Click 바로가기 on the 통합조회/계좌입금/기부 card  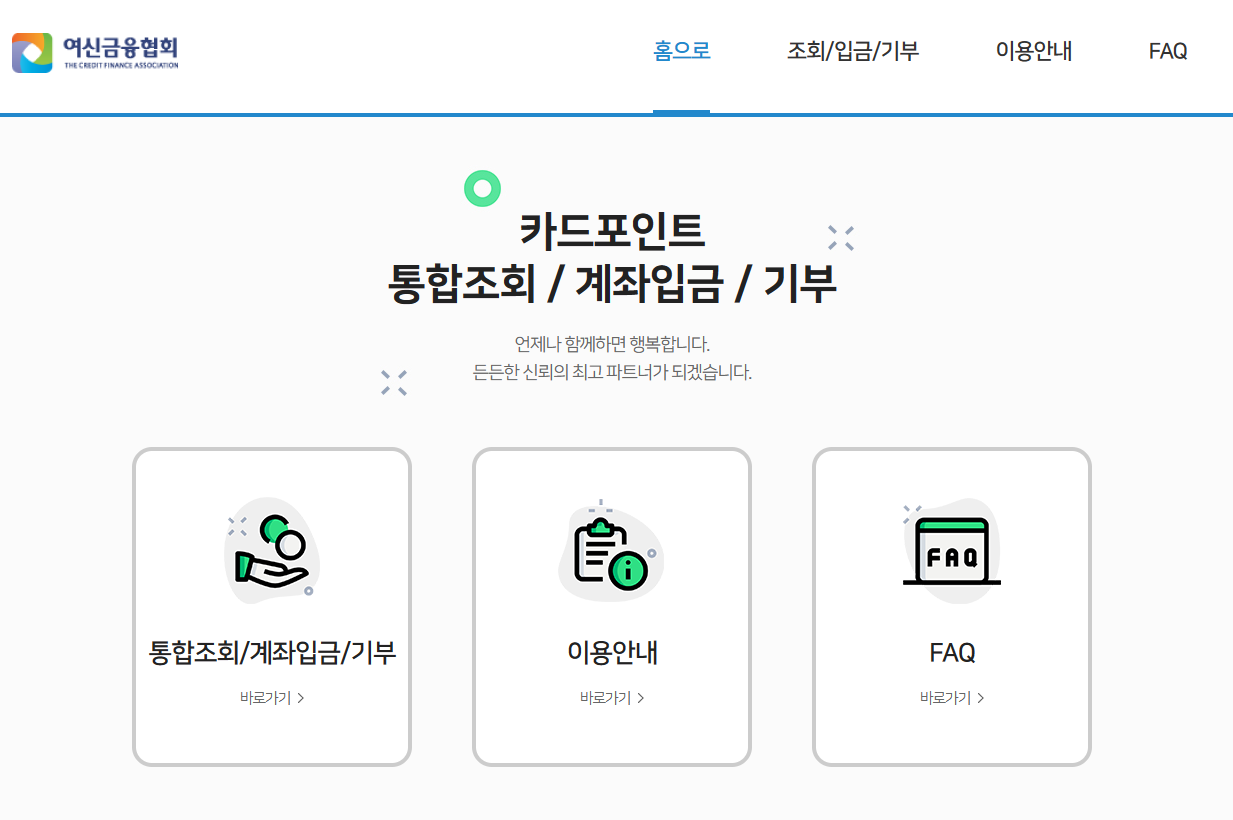coord(265,697)
